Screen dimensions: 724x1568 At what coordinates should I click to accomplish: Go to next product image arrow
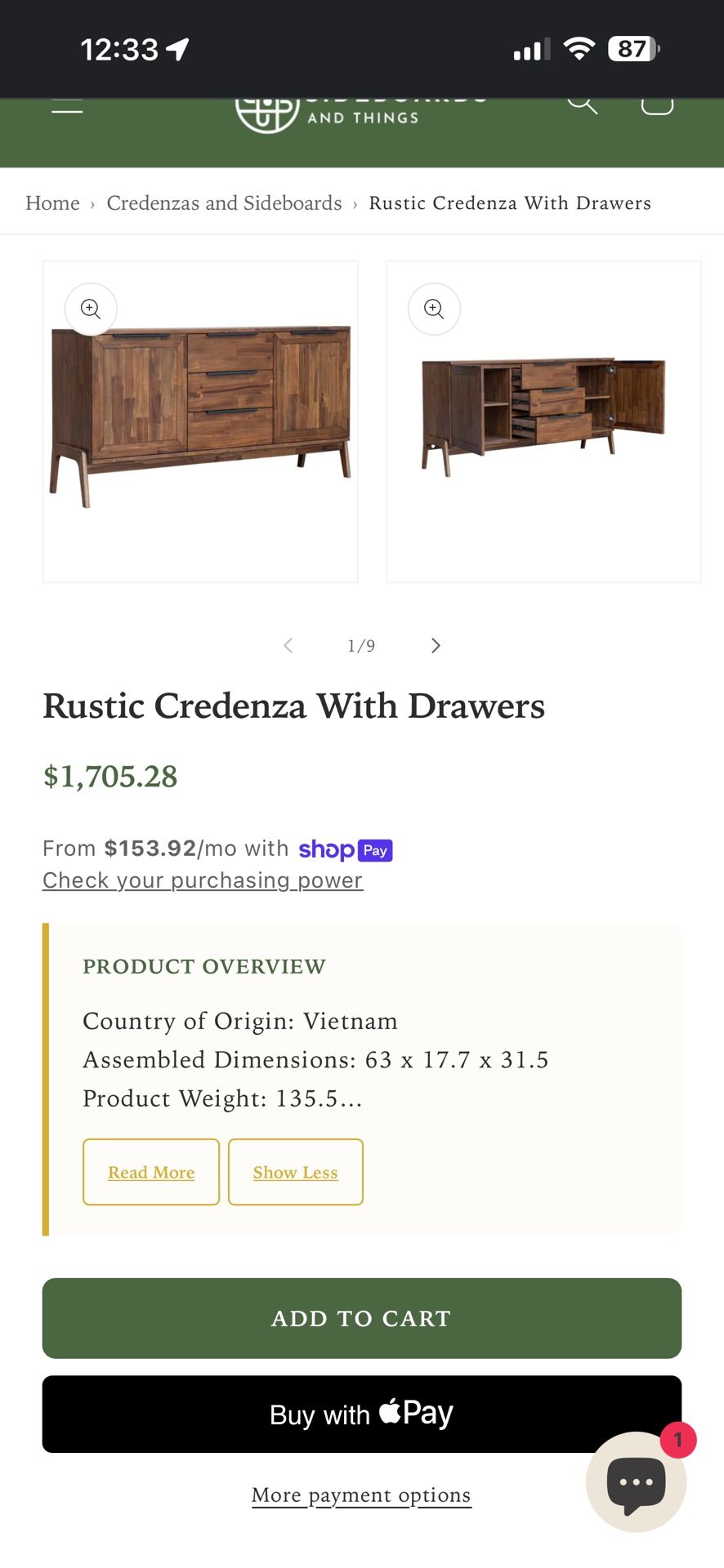[x=436, y=646]
